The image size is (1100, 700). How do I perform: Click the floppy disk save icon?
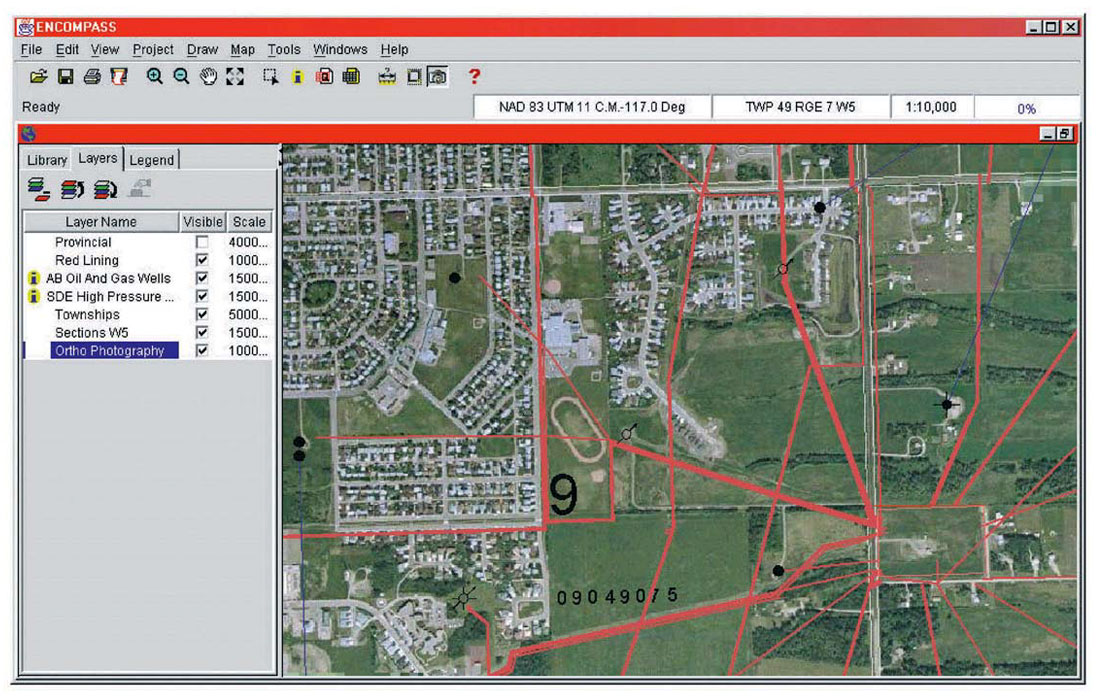click(65, 76)
